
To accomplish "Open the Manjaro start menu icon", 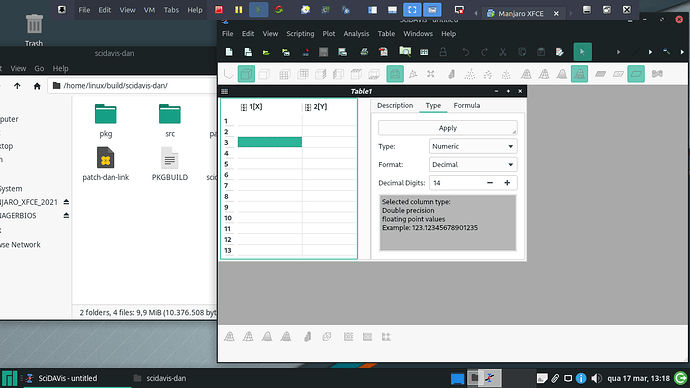I will (x=9, y=378).
